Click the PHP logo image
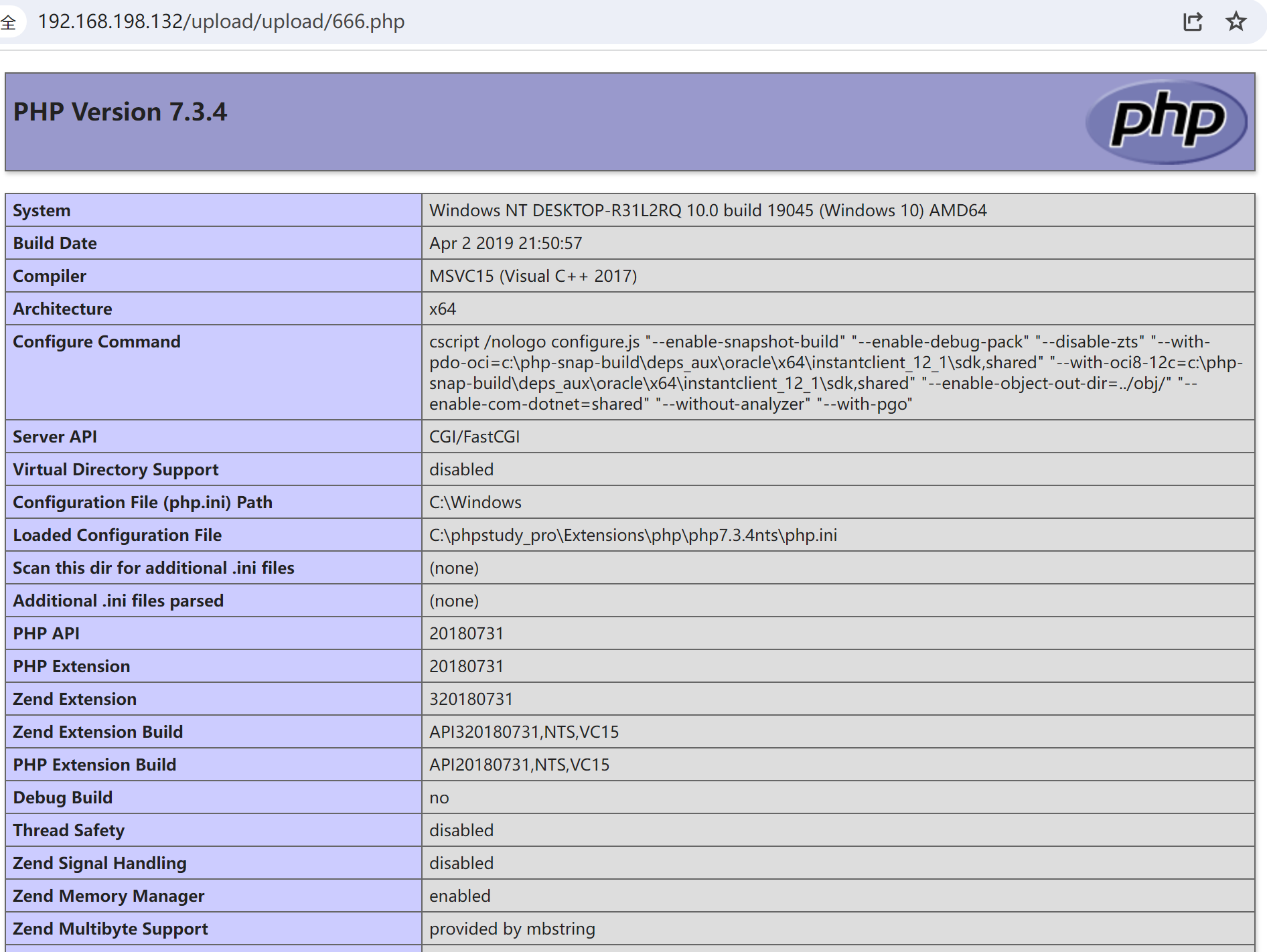Image resolution: width=1267 pixels, height=952 pixels. click(x=1166, y=122)
